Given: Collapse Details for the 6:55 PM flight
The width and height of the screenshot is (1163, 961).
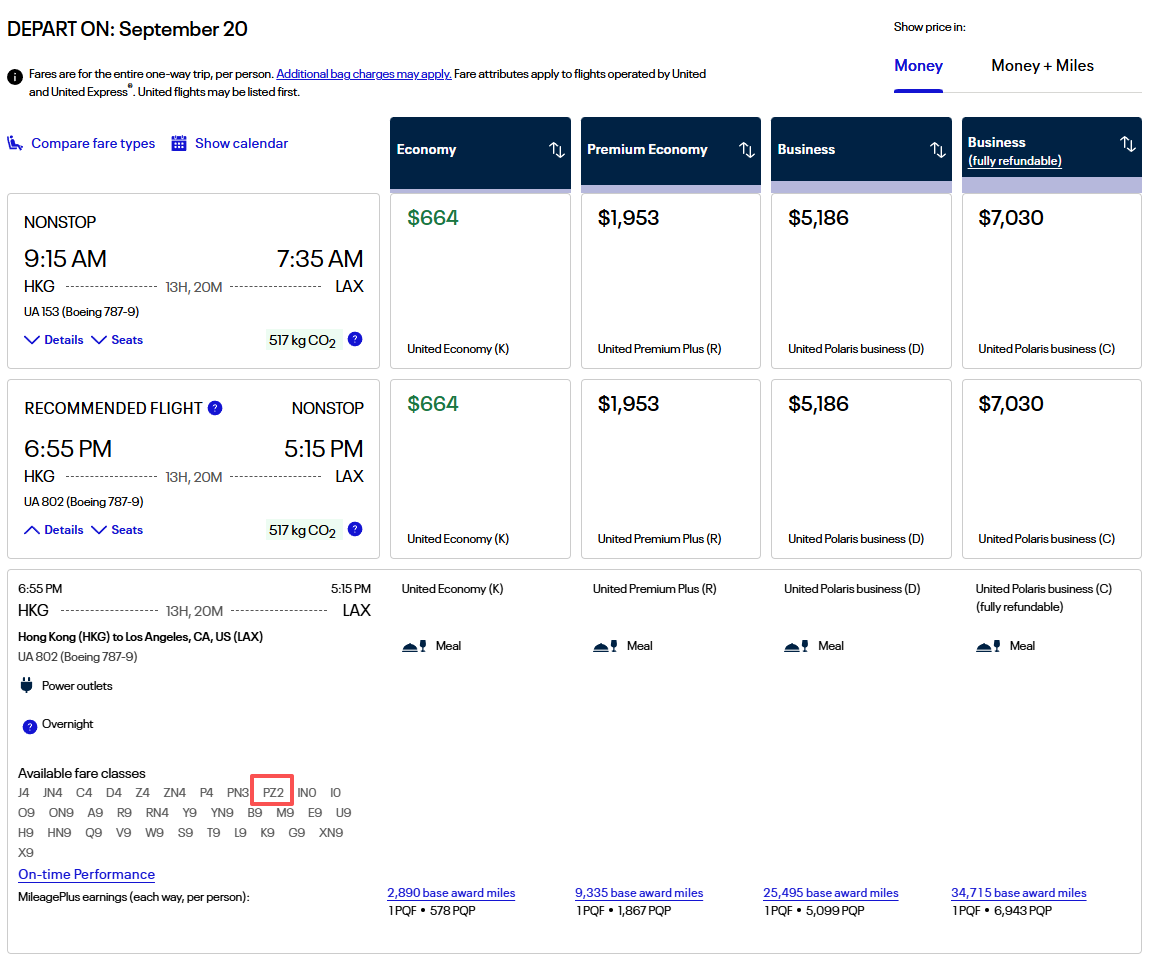Looking at the screenshot, I should tap(53, 529).
